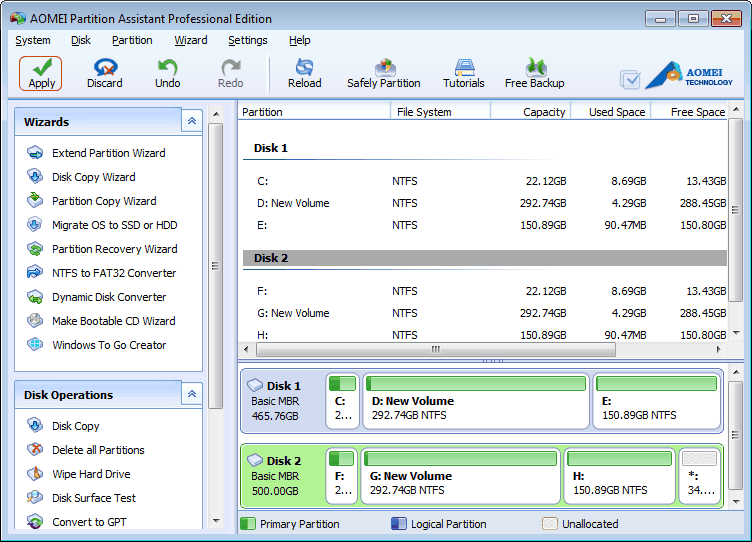
Task: Click the Apply toolbar button
Action: [41, 73]
